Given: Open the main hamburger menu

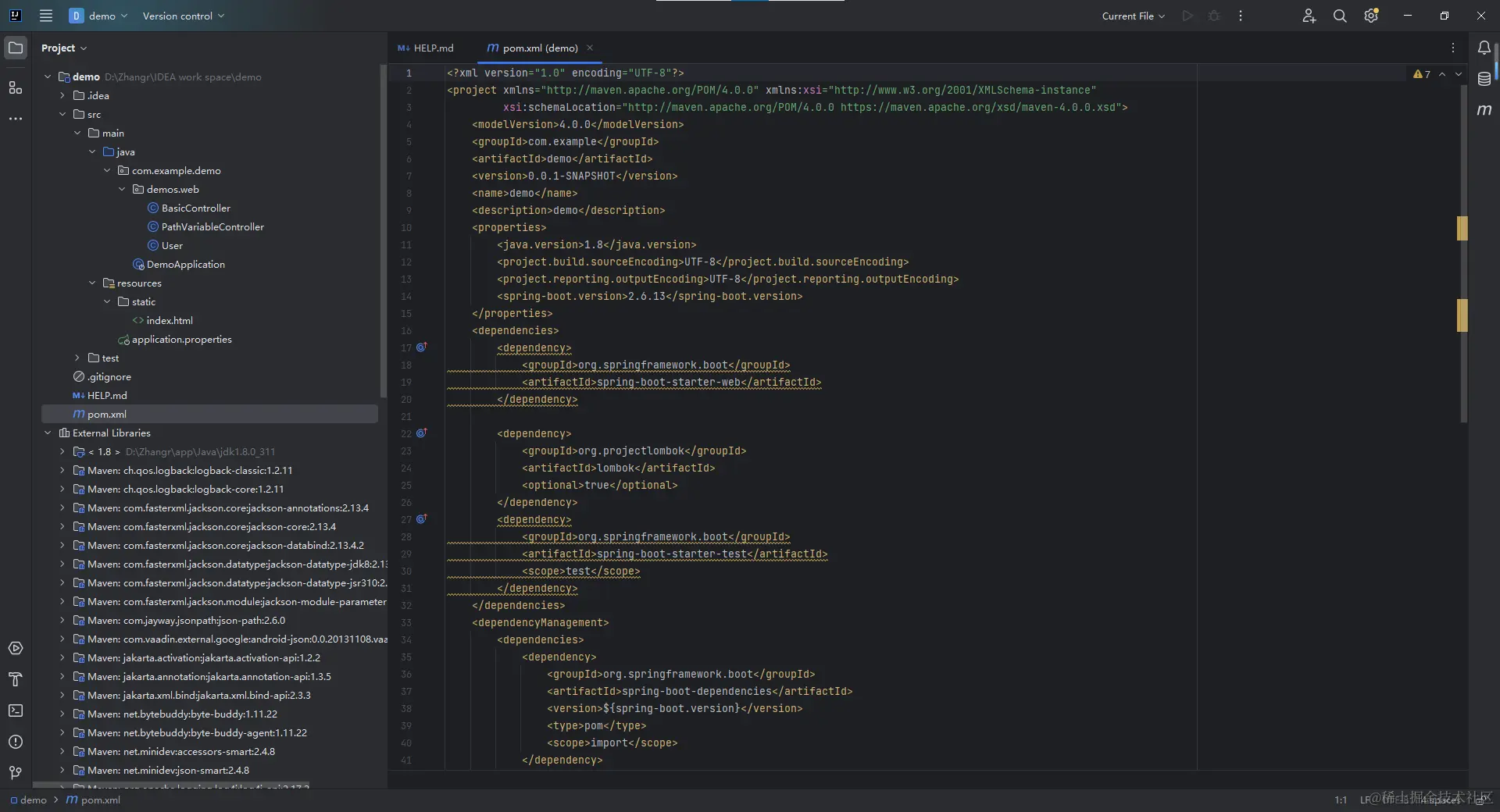Looking at the screenshot, I should (46, 16).
